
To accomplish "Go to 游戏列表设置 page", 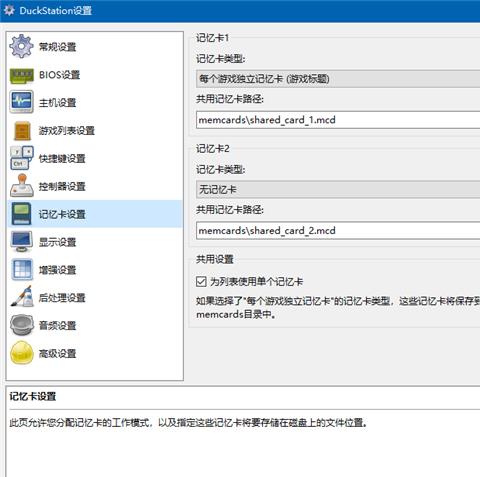I will (x=95, y=130).
